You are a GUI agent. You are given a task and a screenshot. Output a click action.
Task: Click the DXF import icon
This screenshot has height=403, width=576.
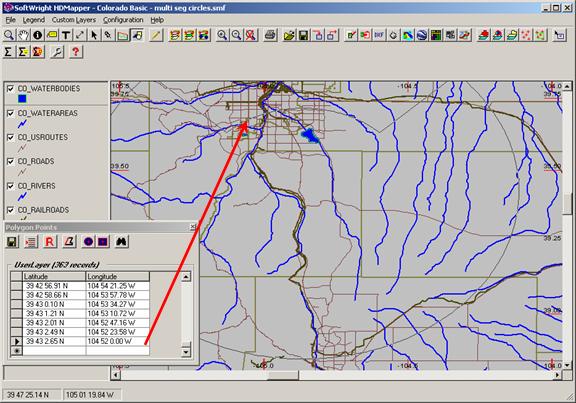[x=379, y=35]
